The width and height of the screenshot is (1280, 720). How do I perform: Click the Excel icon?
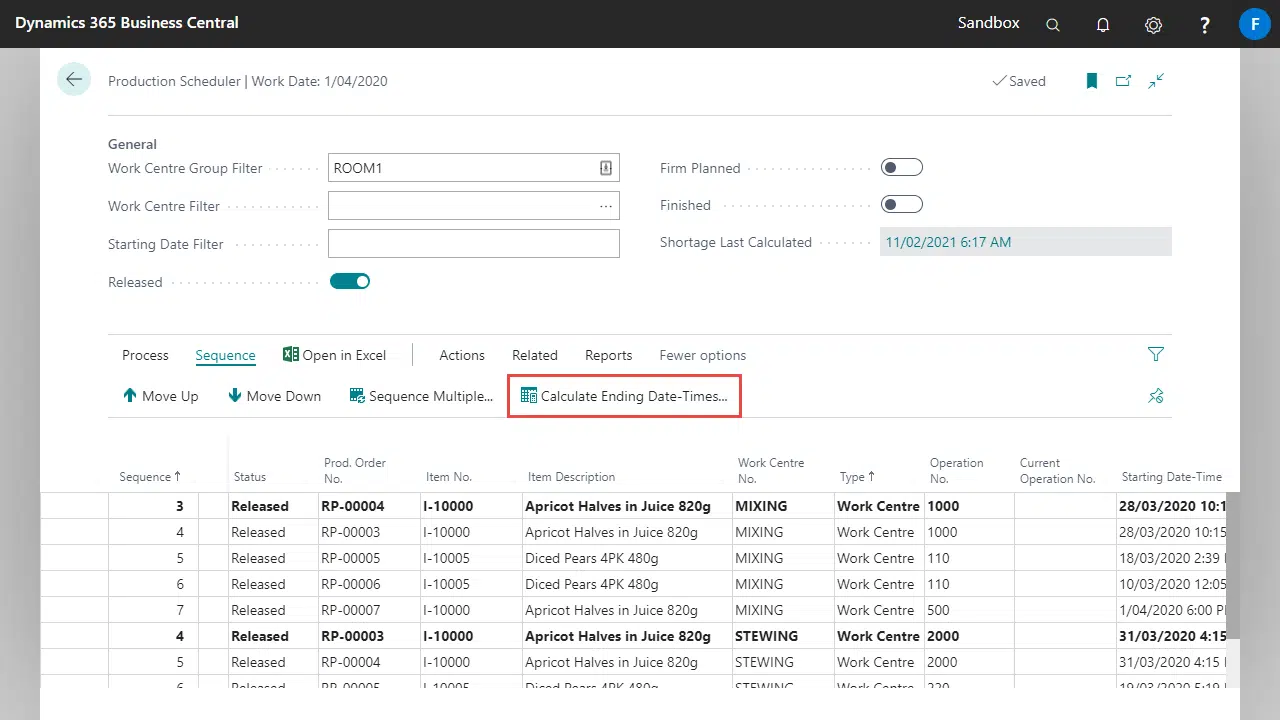tap(291, 355)
